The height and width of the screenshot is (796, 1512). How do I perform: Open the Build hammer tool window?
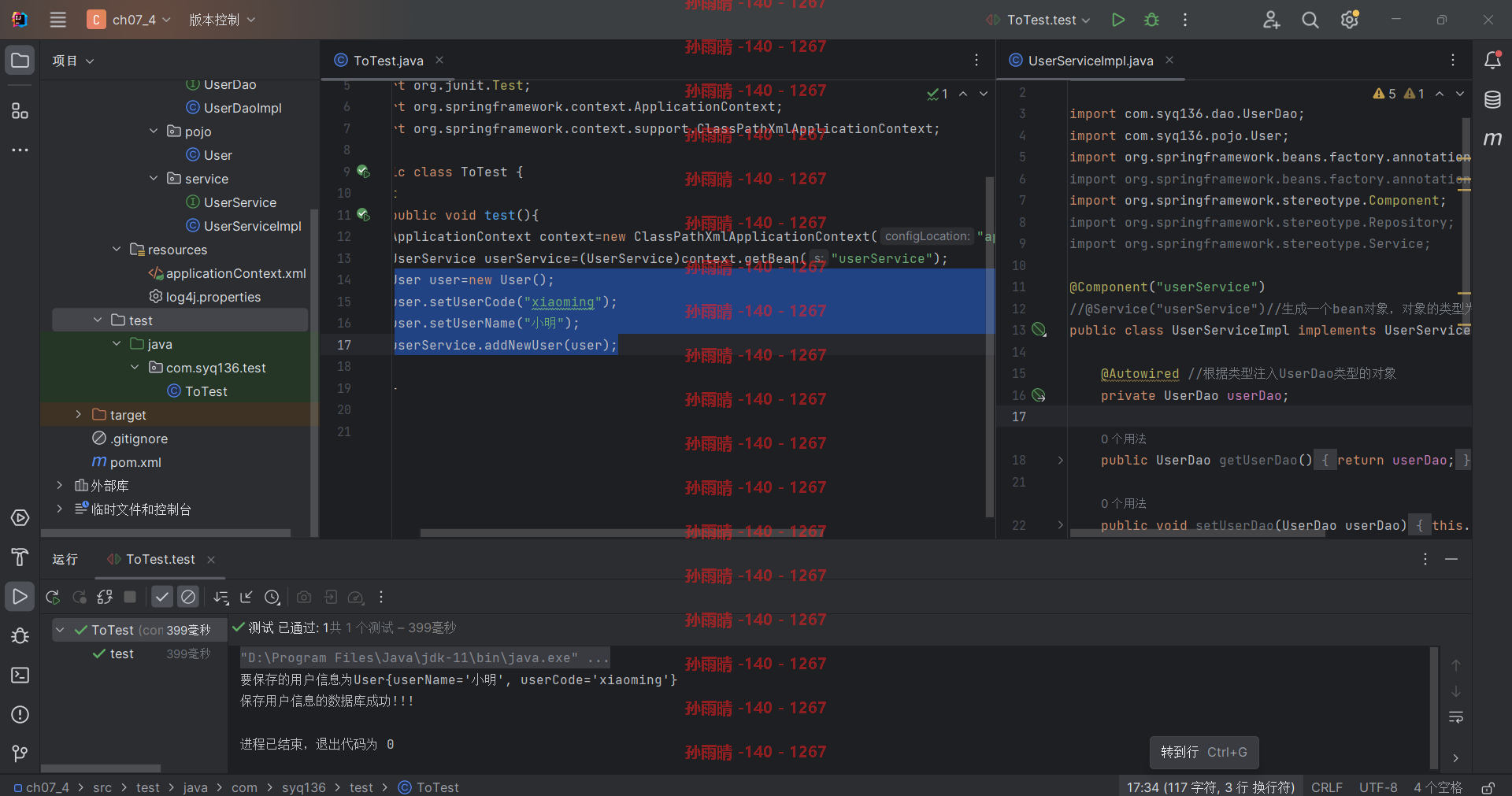(x=20, y=557)
